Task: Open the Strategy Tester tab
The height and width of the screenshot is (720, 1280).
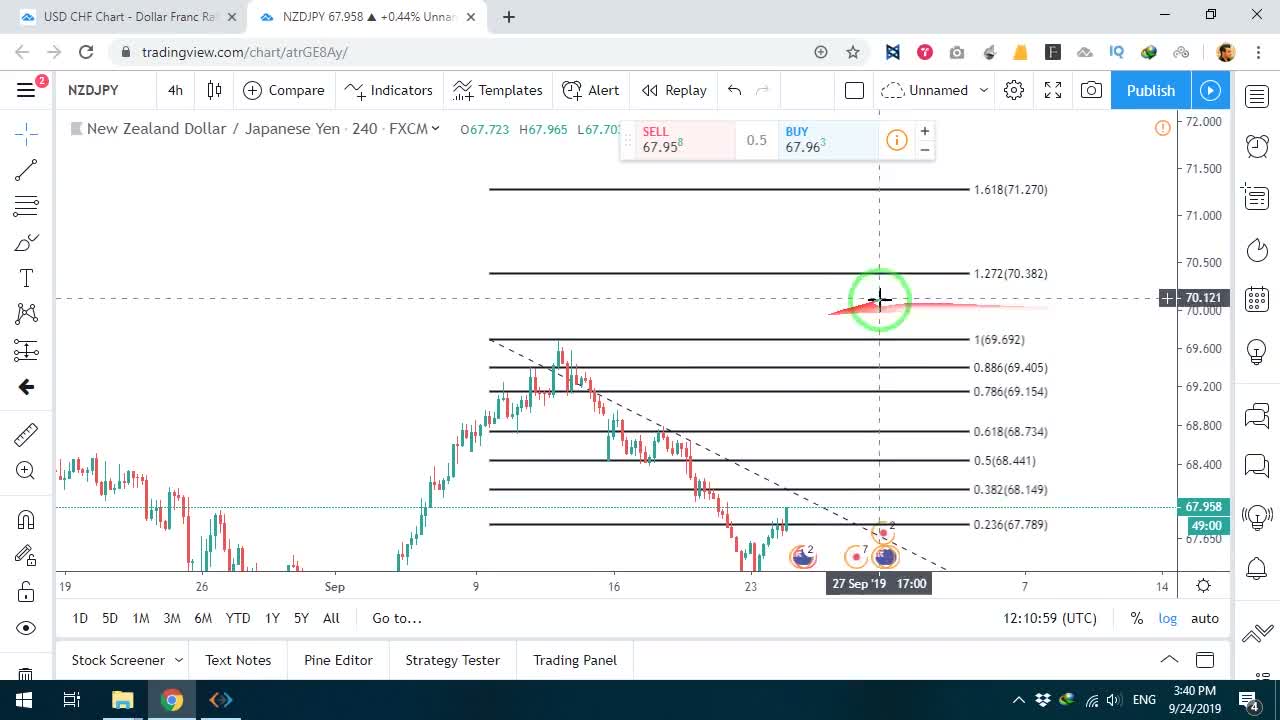Action: [x=452, y=660]
